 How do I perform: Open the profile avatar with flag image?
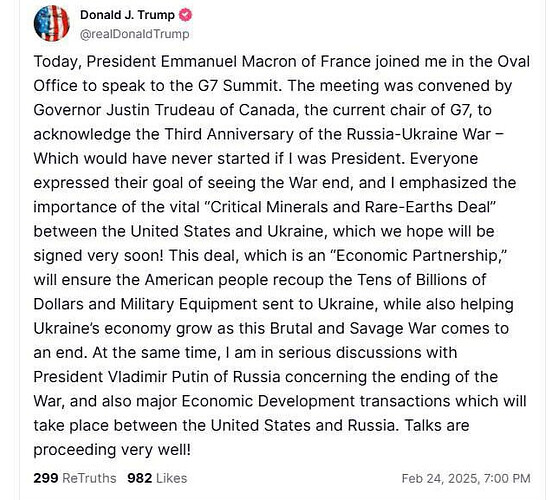pyautogui.click(x=52, y=24)
